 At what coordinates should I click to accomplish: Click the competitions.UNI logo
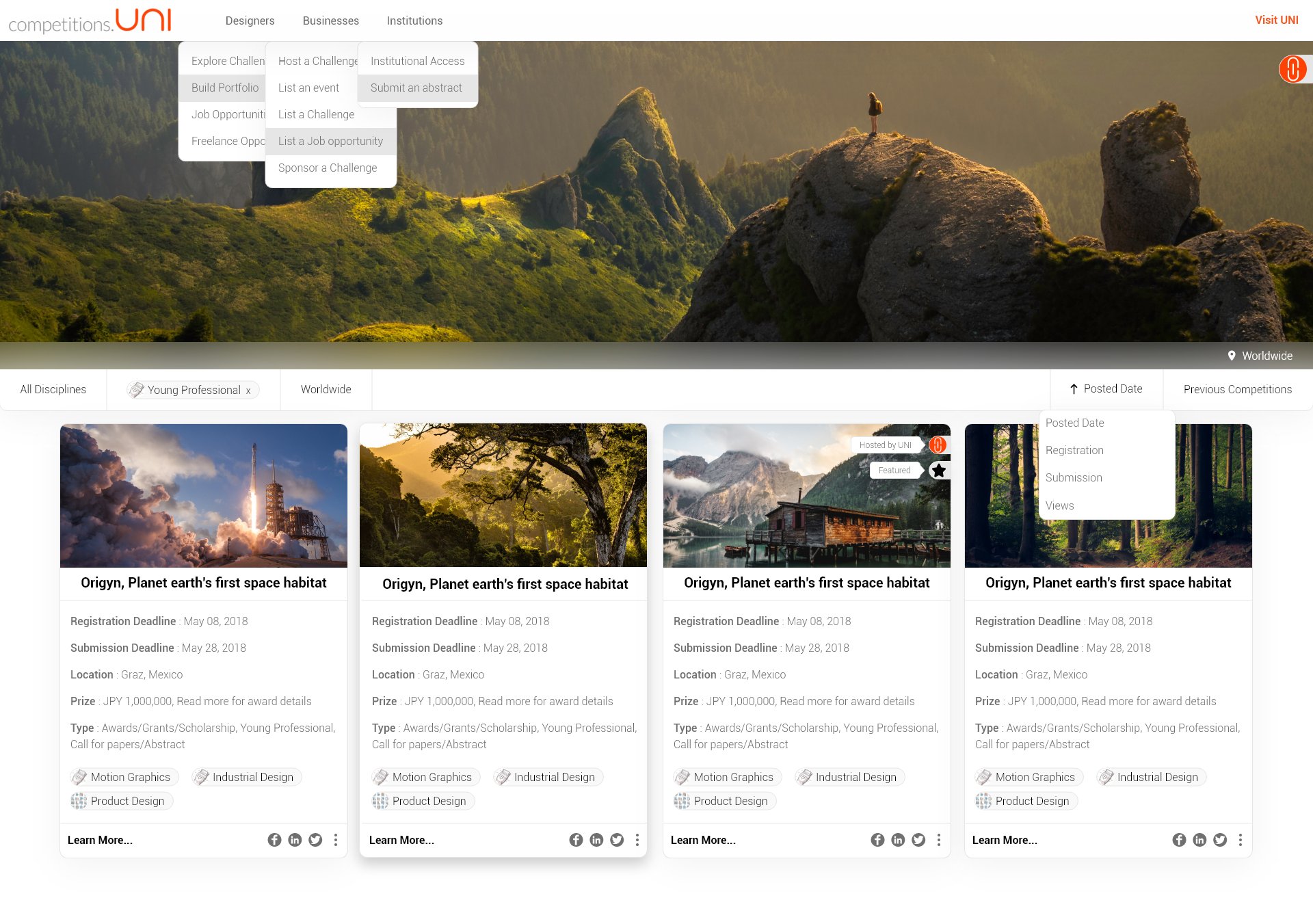(90, 21)
